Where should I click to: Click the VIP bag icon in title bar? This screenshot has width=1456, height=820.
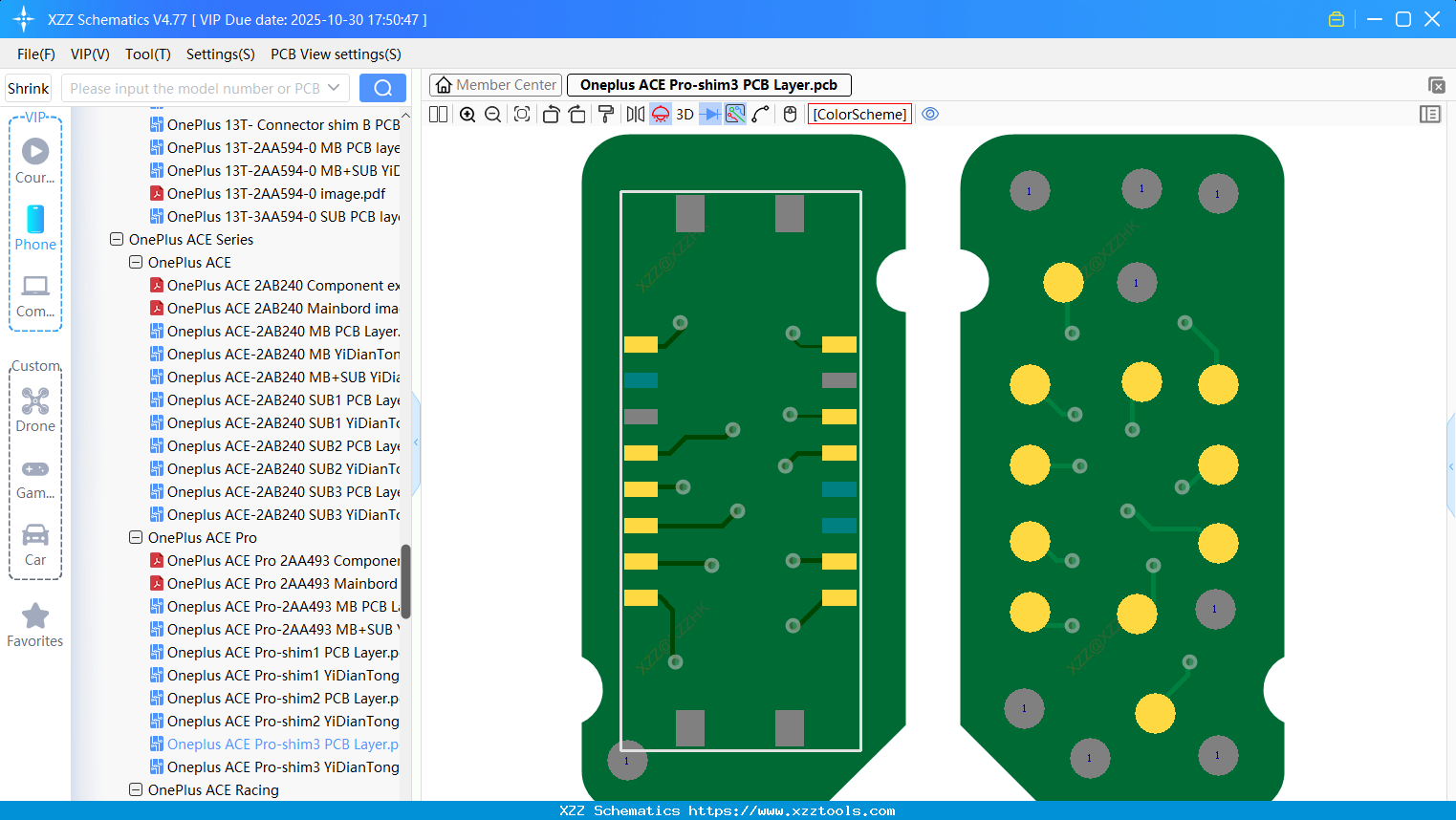coord(1336,19)
